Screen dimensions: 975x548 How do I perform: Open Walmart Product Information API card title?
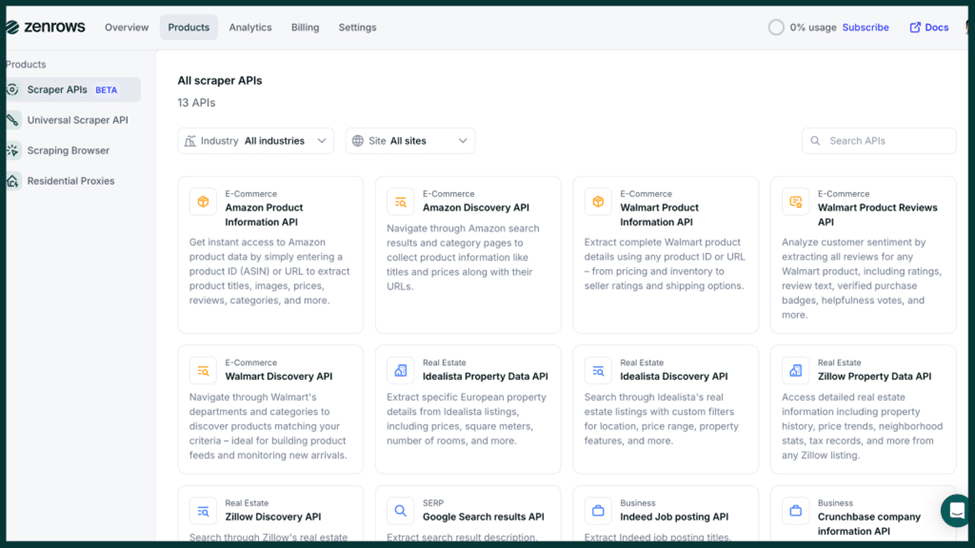point(659,215)
